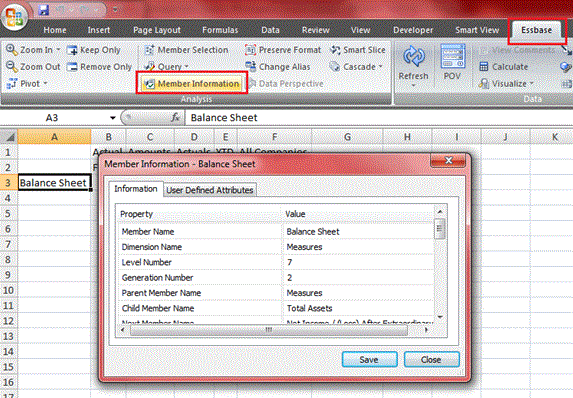Click Preserve Format icon
Image resolution: width=573 pixels, height=398 pixels.
[250, 50]
